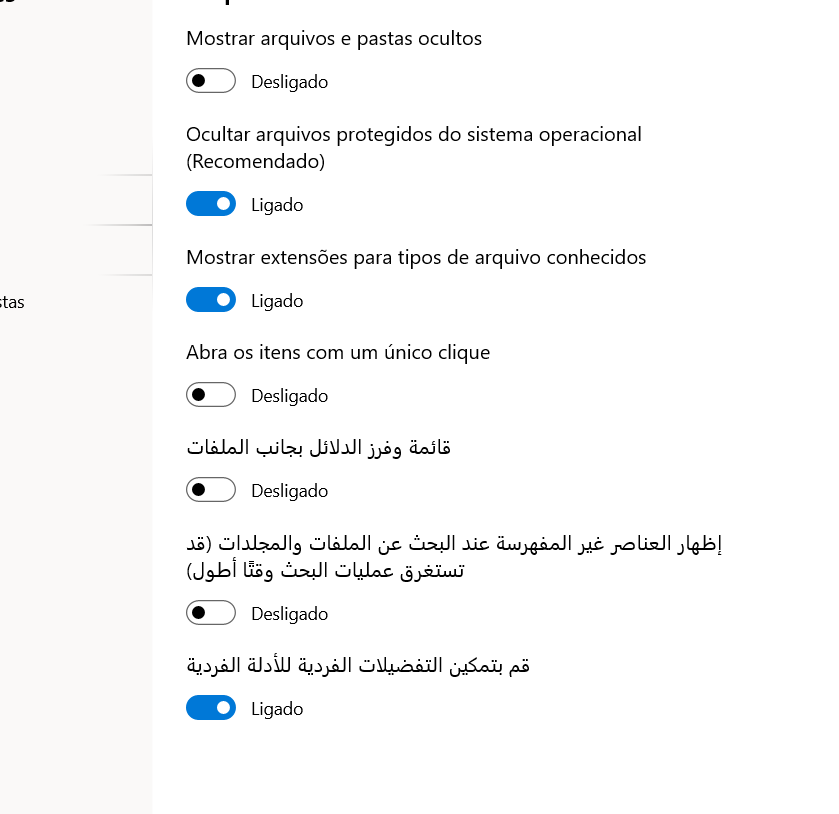Disable hiding protected operating system files
This screenshot has height=814, width=839.
pyautogui.click(x=210, y=203)
